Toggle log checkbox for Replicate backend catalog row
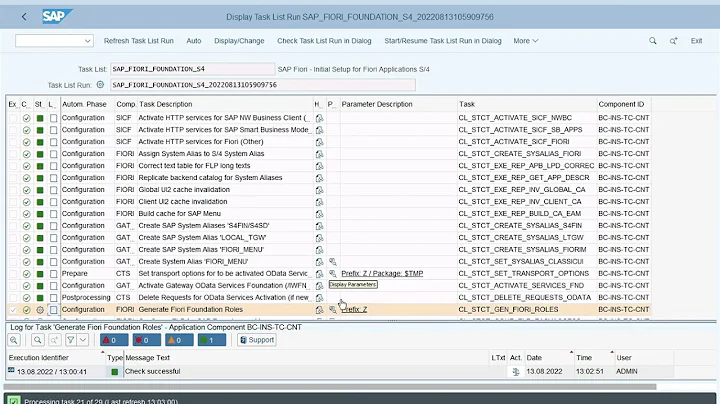 tap(54, 178)
